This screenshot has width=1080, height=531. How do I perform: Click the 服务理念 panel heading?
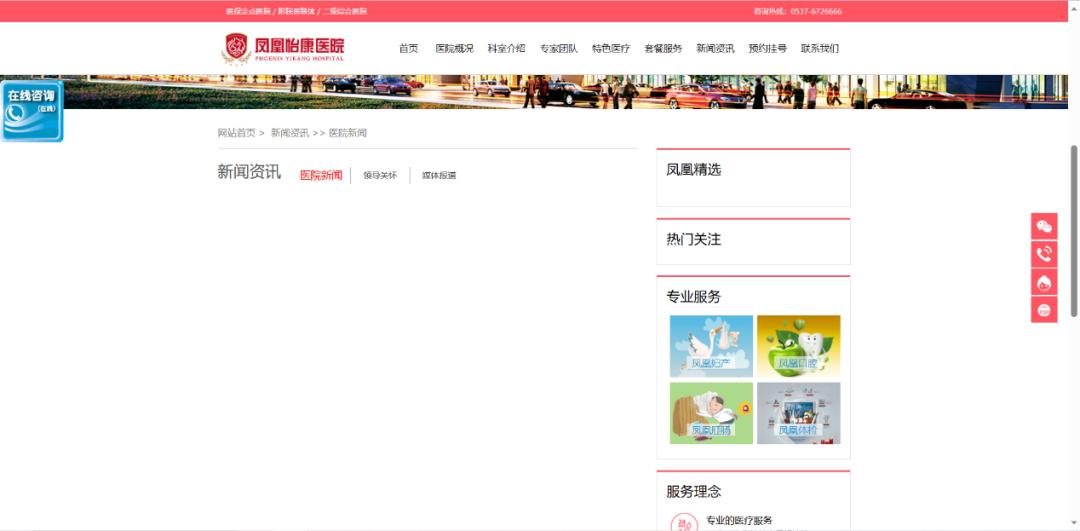point(694,492)
